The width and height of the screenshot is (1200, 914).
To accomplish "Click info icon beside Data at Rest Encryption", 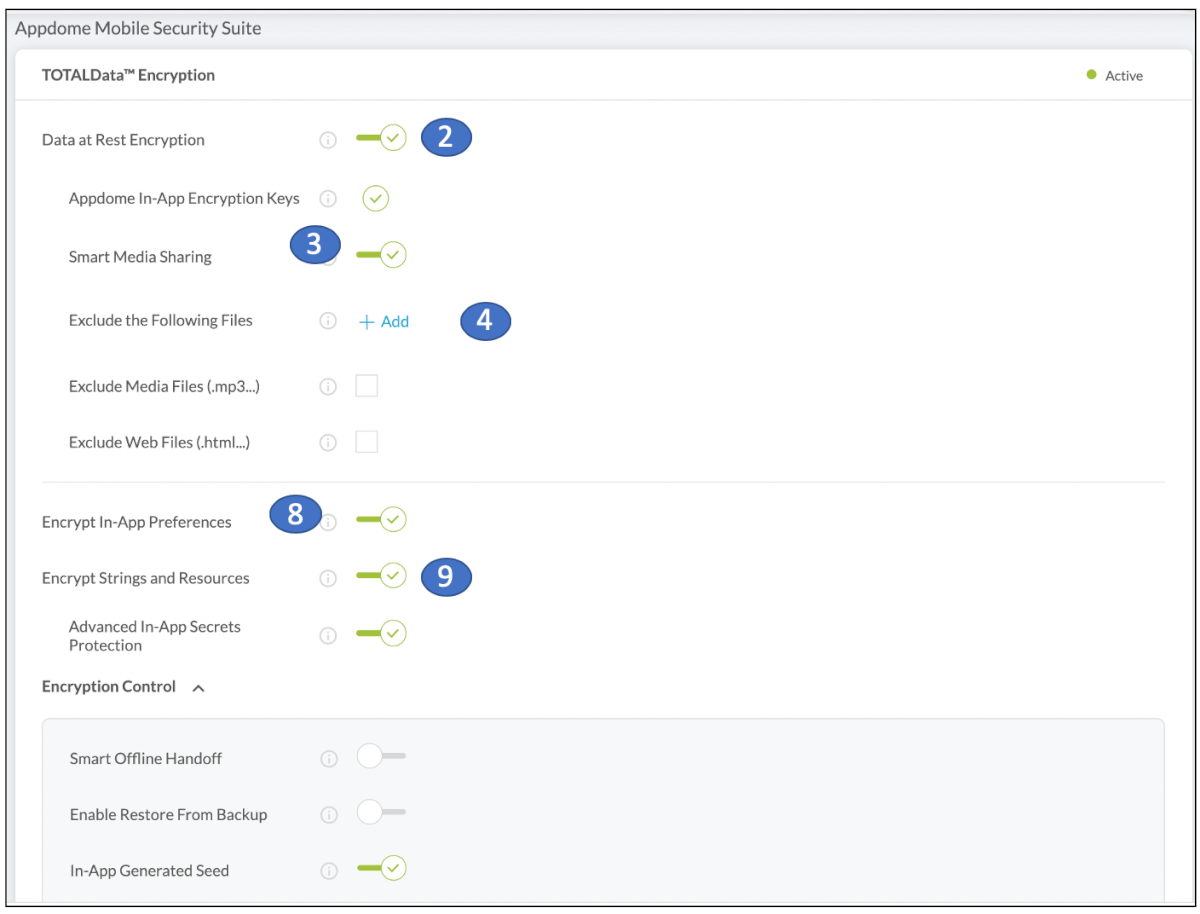I will (328, 140).
